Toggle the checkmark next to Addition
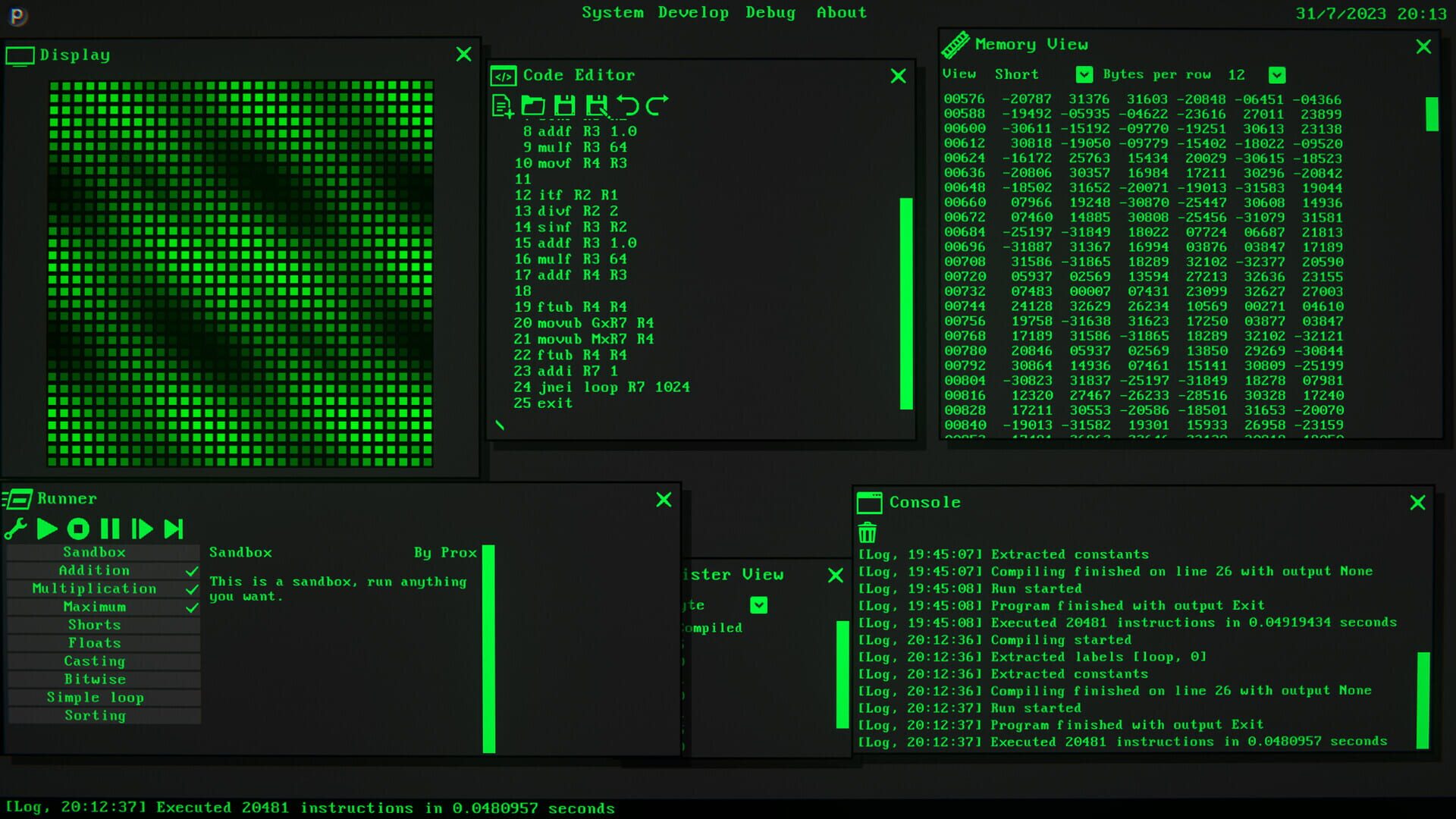Image resolution: width=1456 pixels, height=819 pixels. click(193, 570)
